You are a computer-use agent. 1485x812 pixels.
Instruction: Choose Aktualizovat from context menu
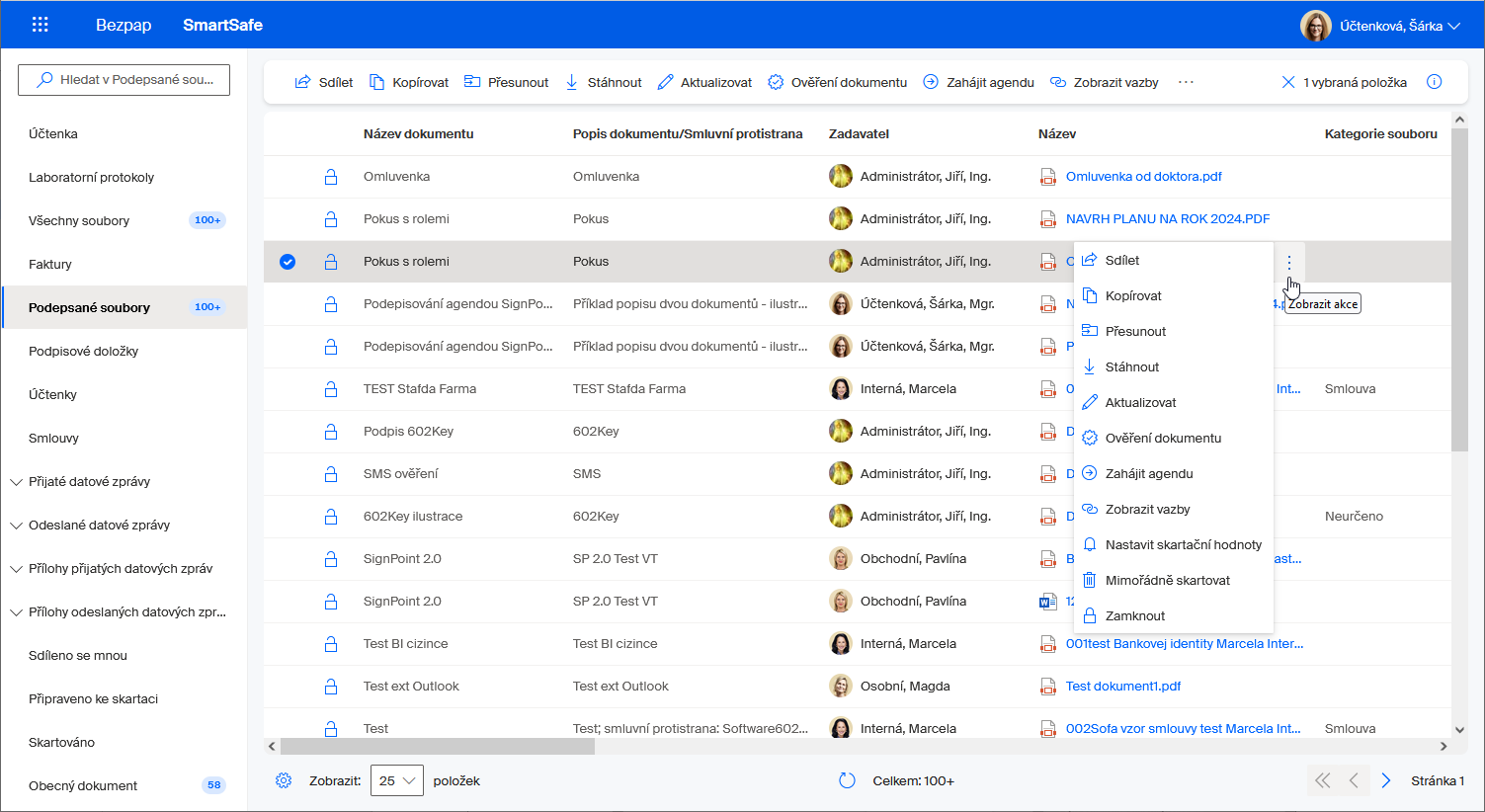tap(1173, 403)
